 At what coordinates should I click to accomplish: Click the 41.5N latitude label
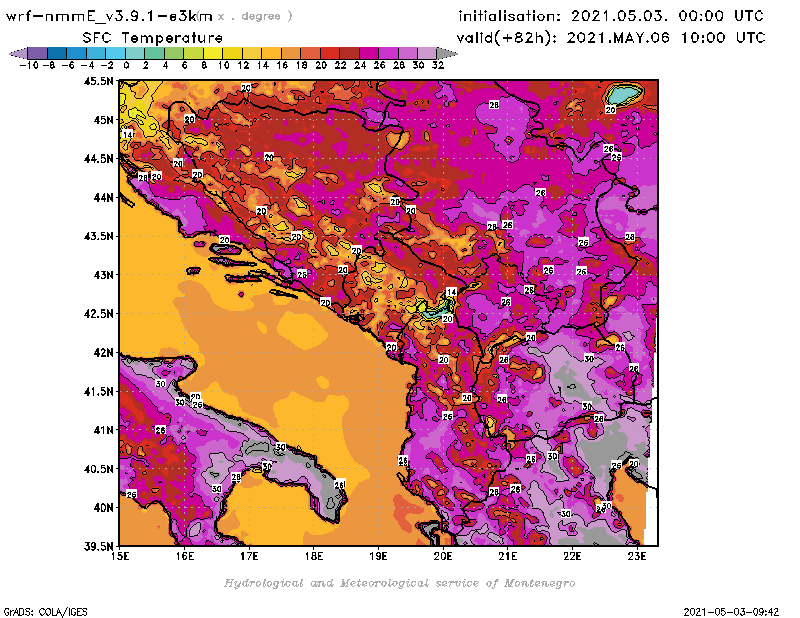98,391
